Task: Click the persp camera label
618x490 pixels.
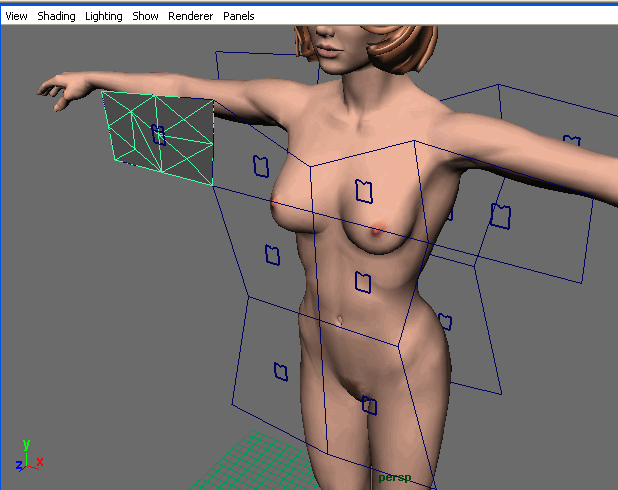Action: [x=394, y=478]
